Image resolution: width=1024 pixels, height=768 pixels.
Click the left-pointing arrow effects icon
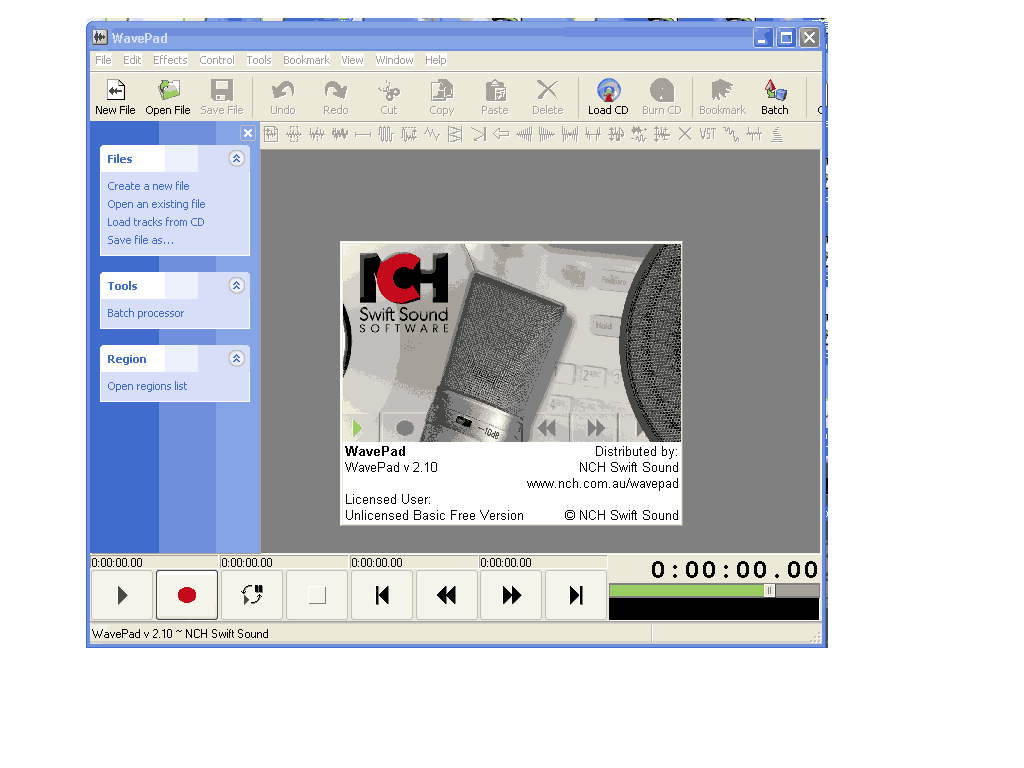(x=501, y=135)
